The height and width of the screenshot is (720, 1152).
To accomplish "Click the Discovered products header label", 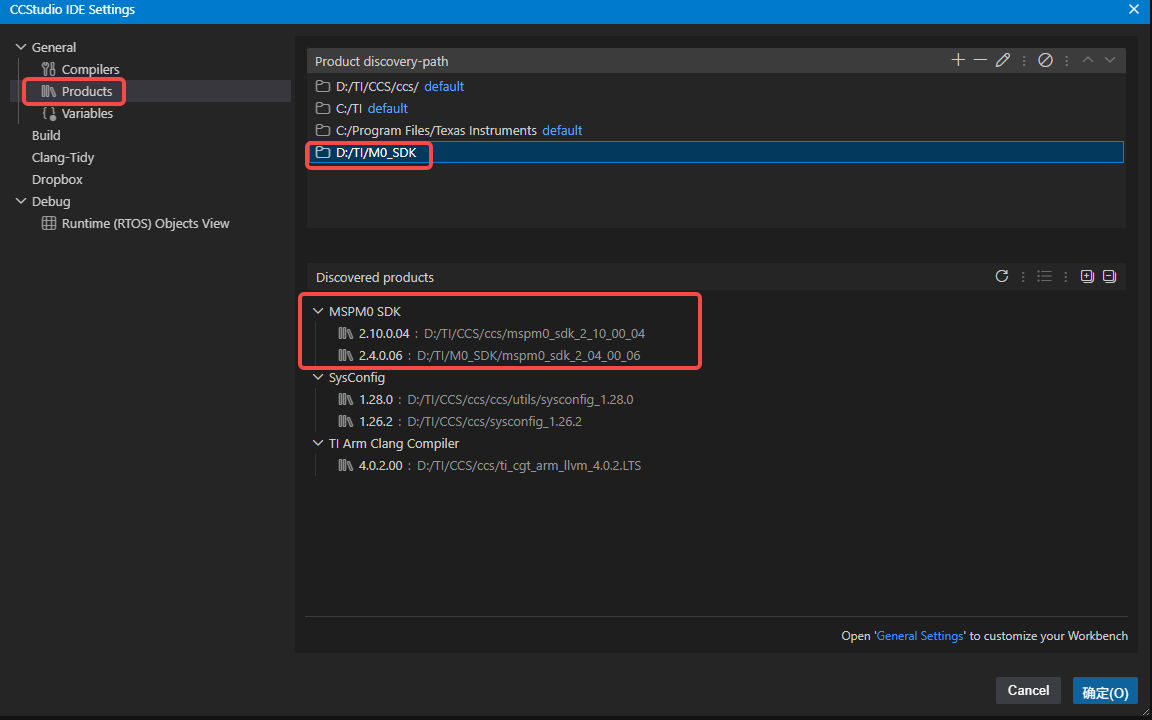I will 375,278.
